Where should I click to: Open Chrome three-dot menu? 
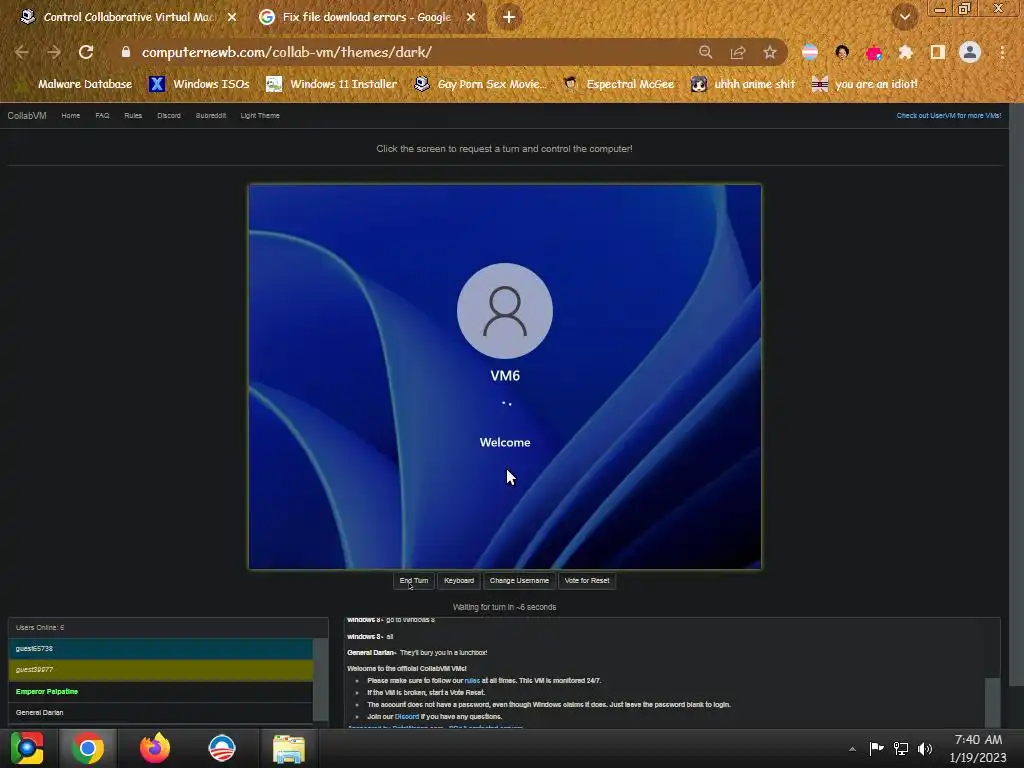1002,52
